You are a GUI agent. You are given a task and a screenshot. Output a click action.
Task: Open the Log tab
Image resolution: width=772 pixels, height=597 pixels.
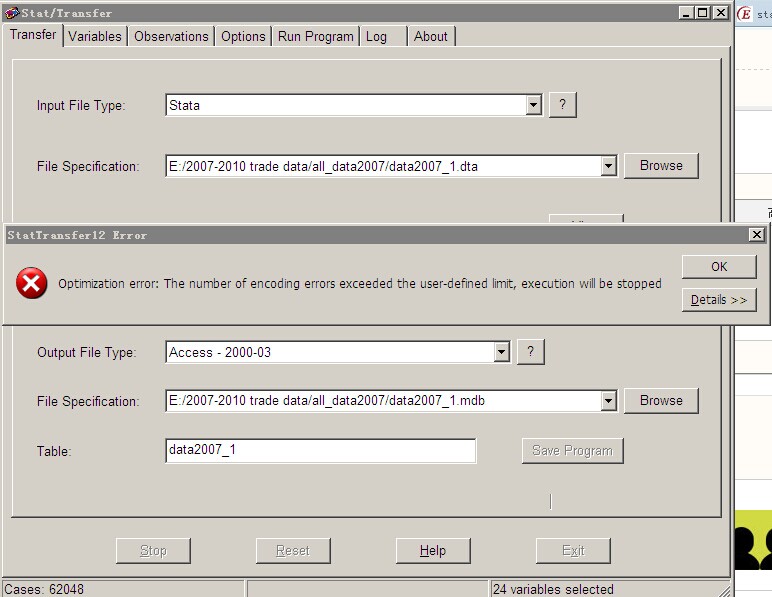coord(383,36)
